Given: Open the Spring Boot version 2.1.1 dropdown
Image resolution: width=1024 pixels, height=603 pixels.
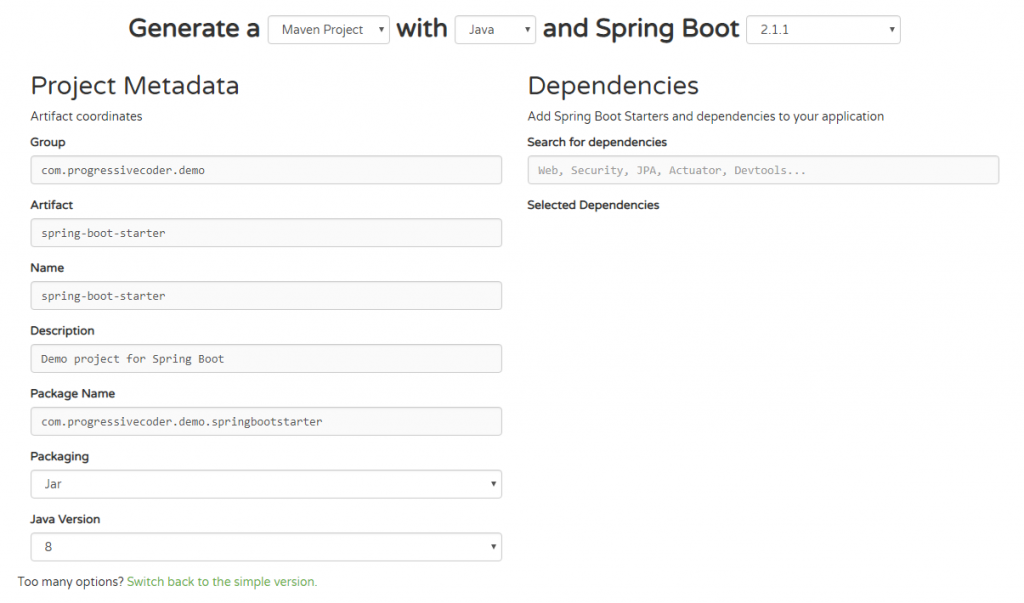Looking at the screenshot, I should pyautogui.click(x=823, y=29).
